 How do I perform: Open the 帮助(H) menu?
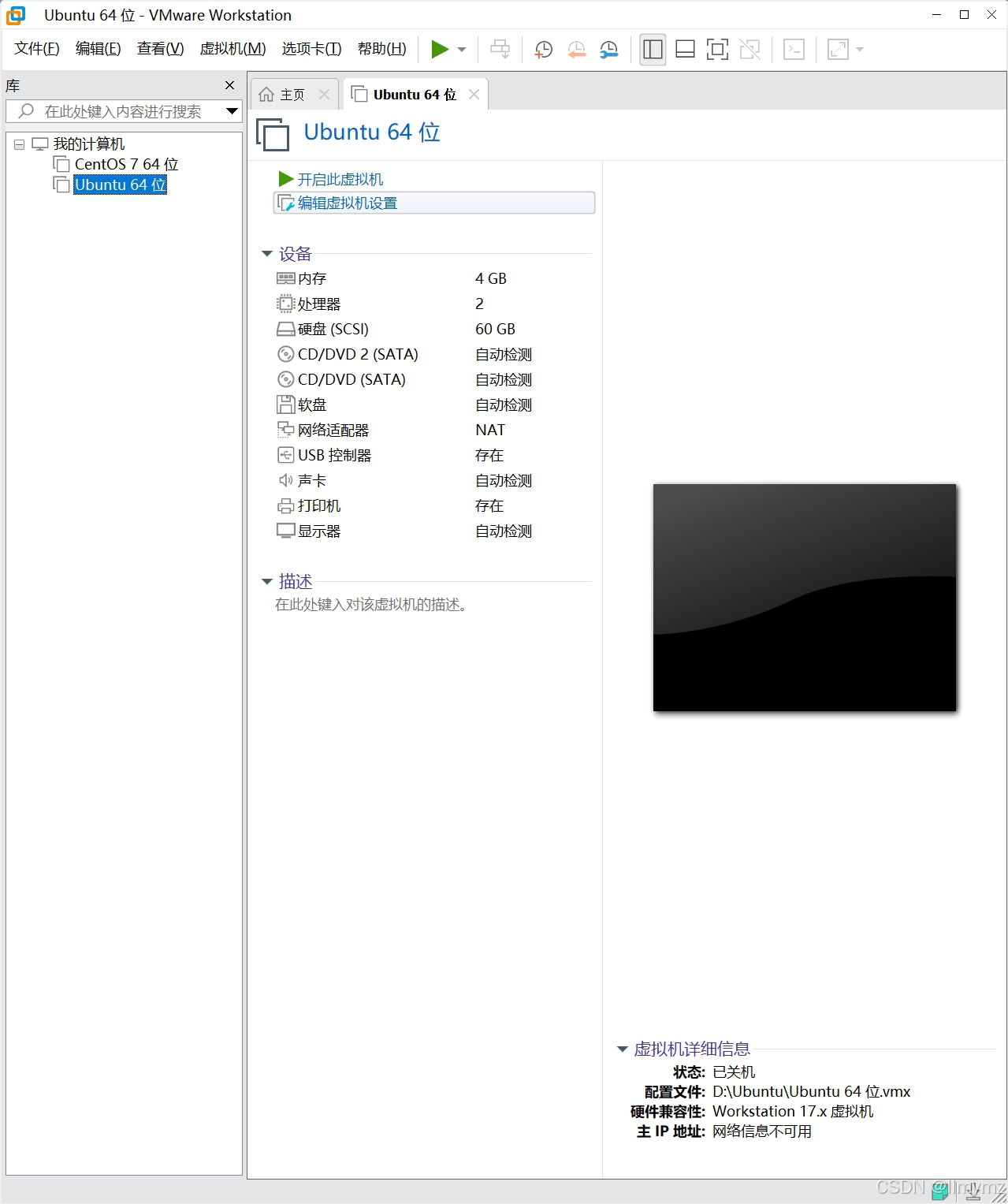[x=382, y=49]
